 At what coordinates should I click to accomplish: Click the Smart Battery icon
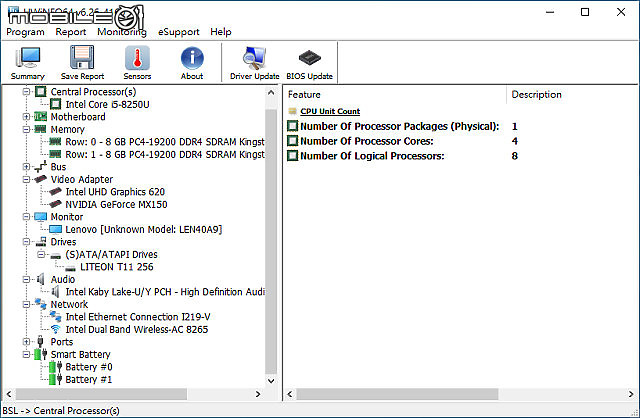[40, 354]
